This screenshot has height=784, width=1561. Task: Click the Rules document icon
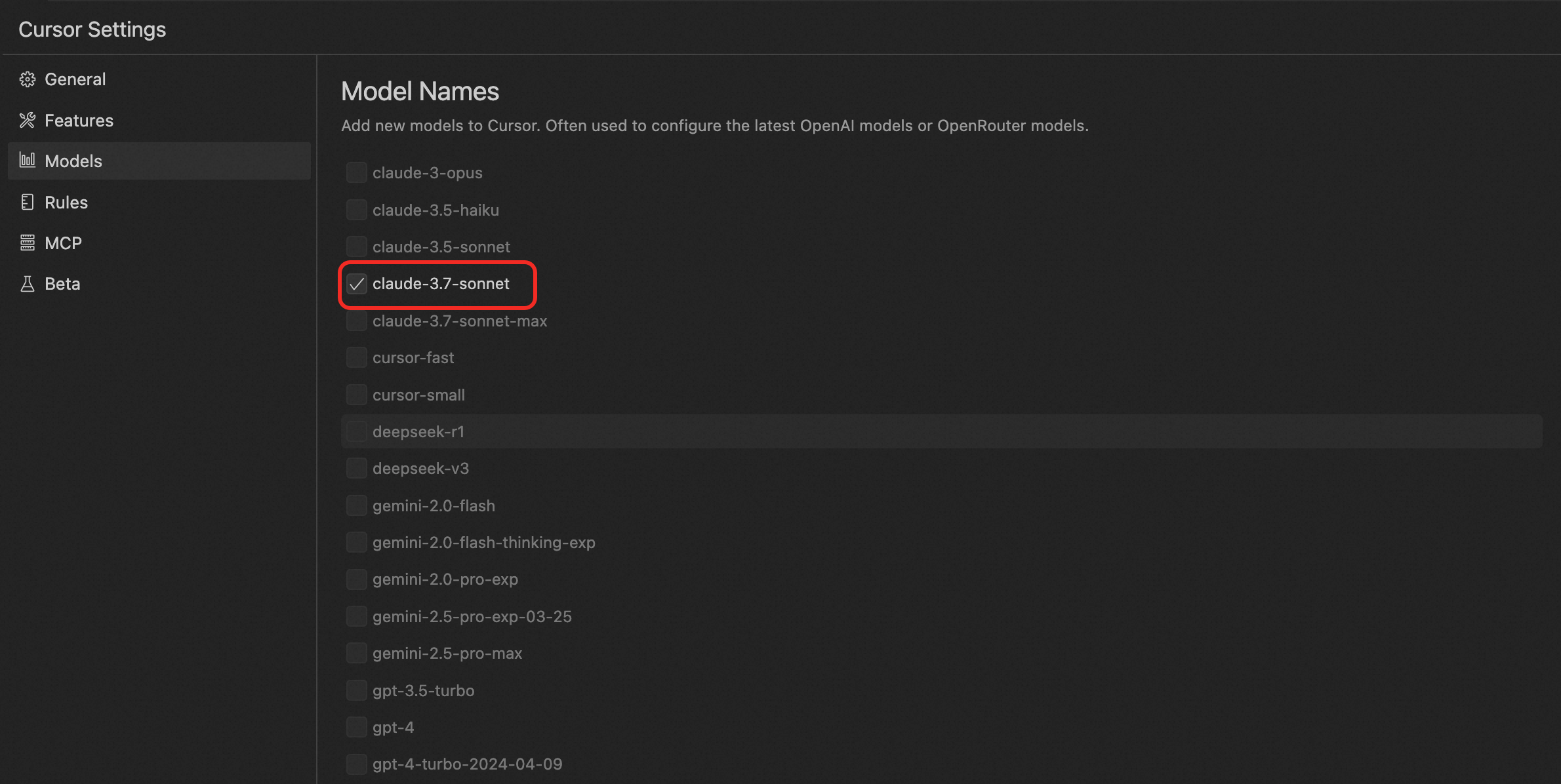pos(27,202)
